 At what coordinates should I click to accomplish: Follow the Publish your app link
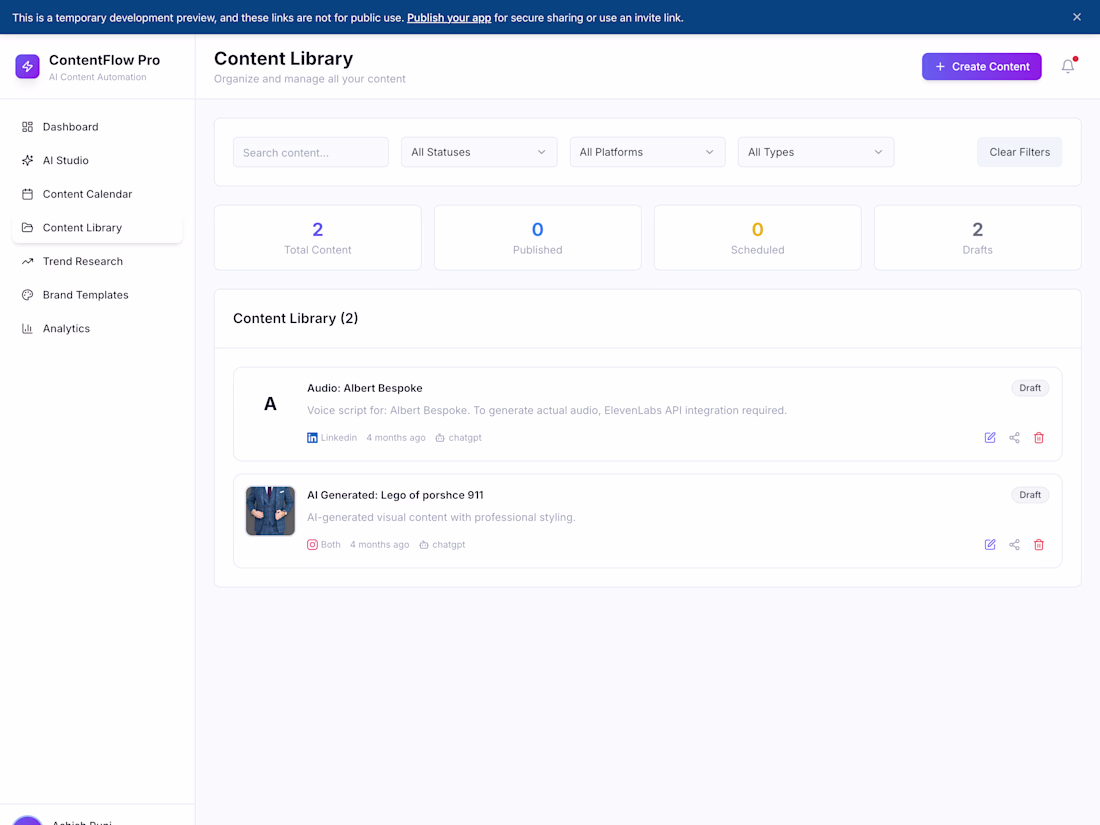(449, 18)
